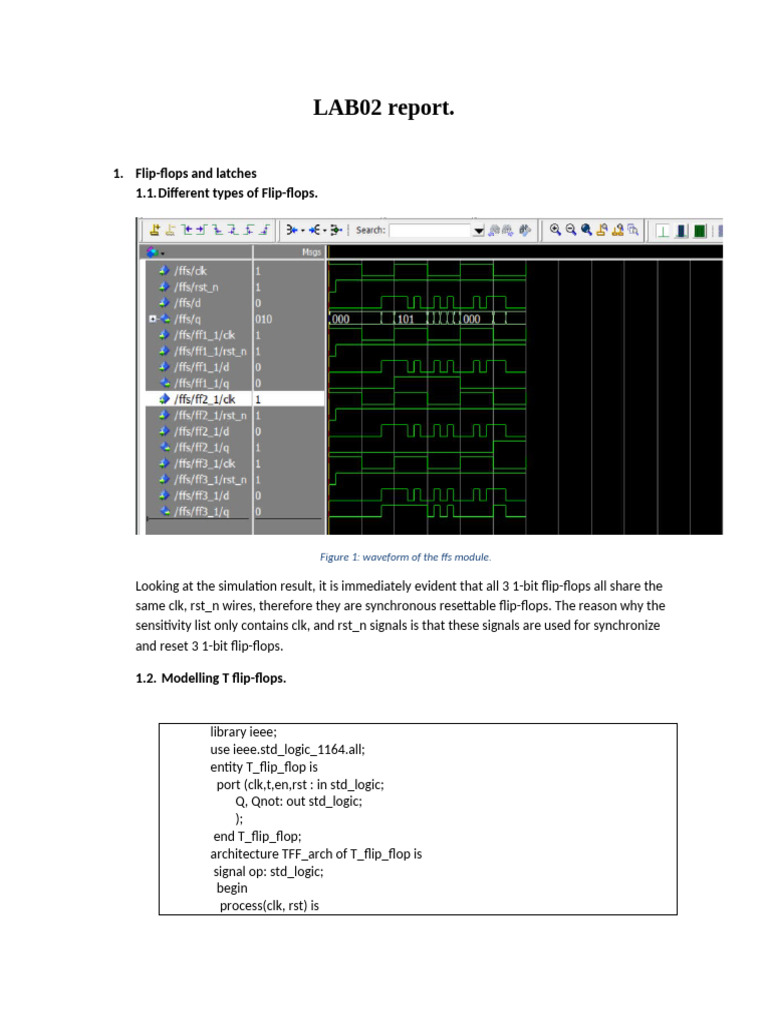The height and width of the screenshot is (1024, 768).
Task: Open the signal pane color-ball dropdown
Action: [x=155, y=252]
